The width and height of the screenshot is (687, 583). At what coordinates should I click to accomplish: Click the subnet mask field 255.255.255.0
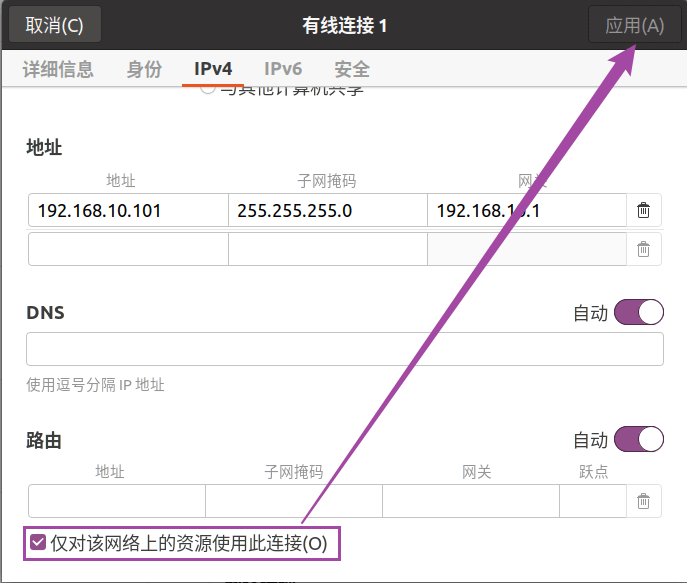327,211
